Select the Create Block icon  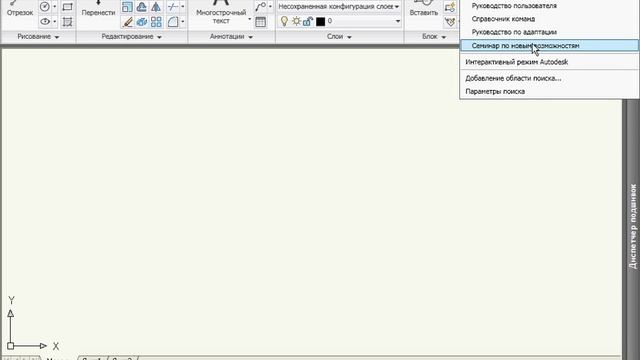(x=450, y=7)
